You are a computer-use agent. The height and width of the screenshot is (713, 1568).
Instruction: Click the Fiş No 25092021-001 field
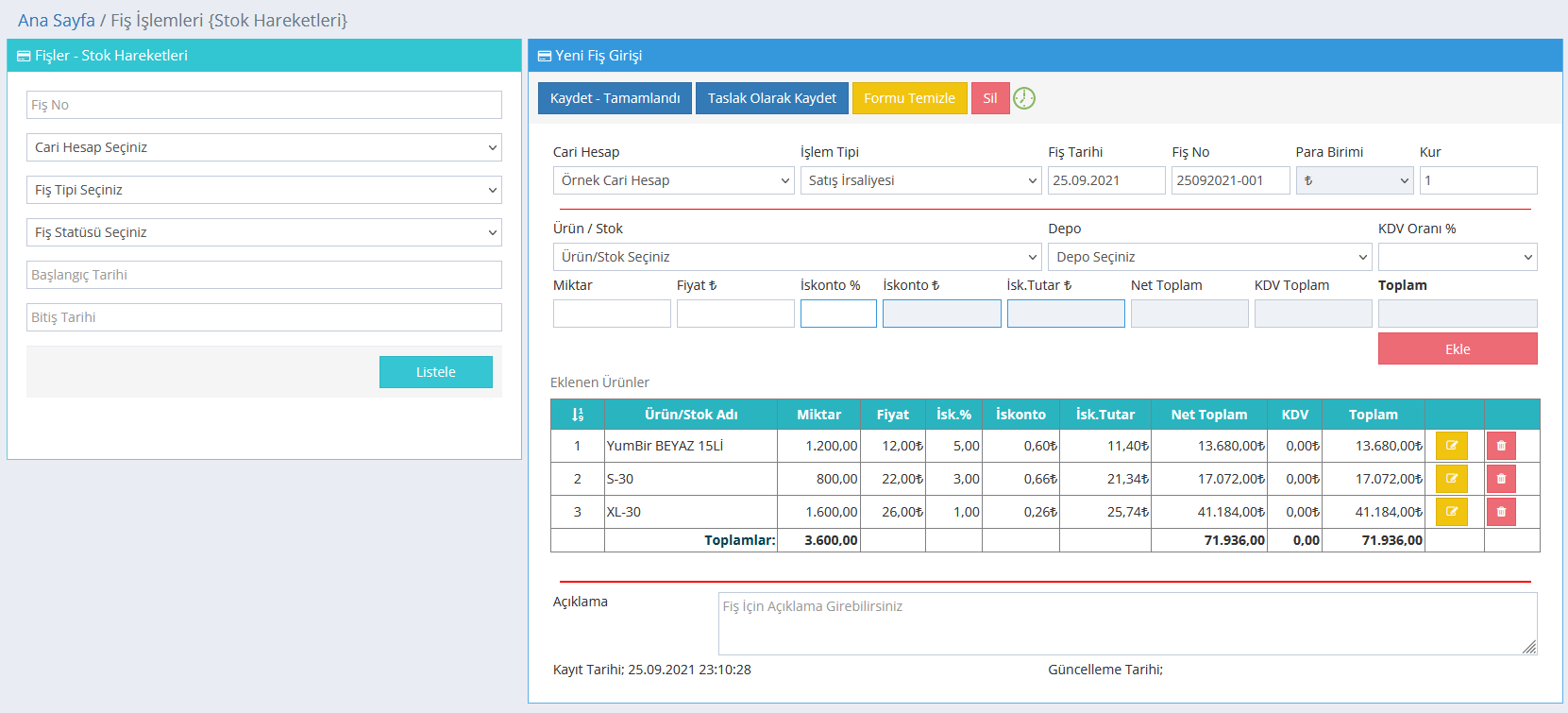click(1231, 180)
